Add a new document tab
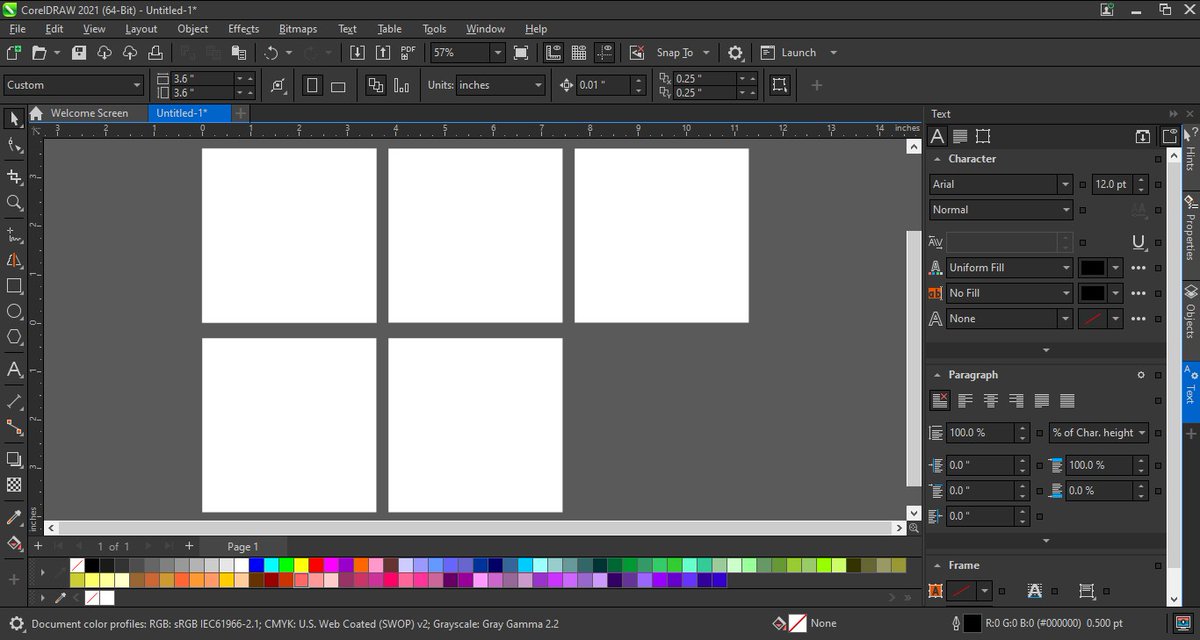Image resolution: width=1200 pixels, height=640 pixels. pyautogui.click(x=241, y=113)
